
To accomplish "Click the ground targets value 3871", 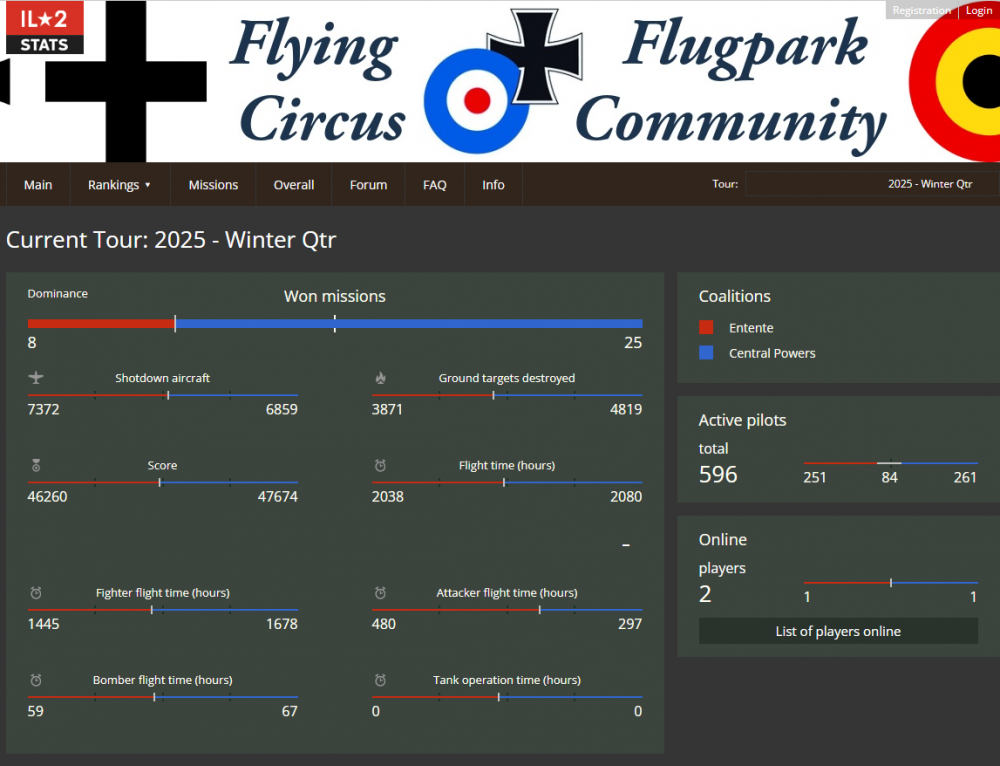I will [x=387, y=409].
